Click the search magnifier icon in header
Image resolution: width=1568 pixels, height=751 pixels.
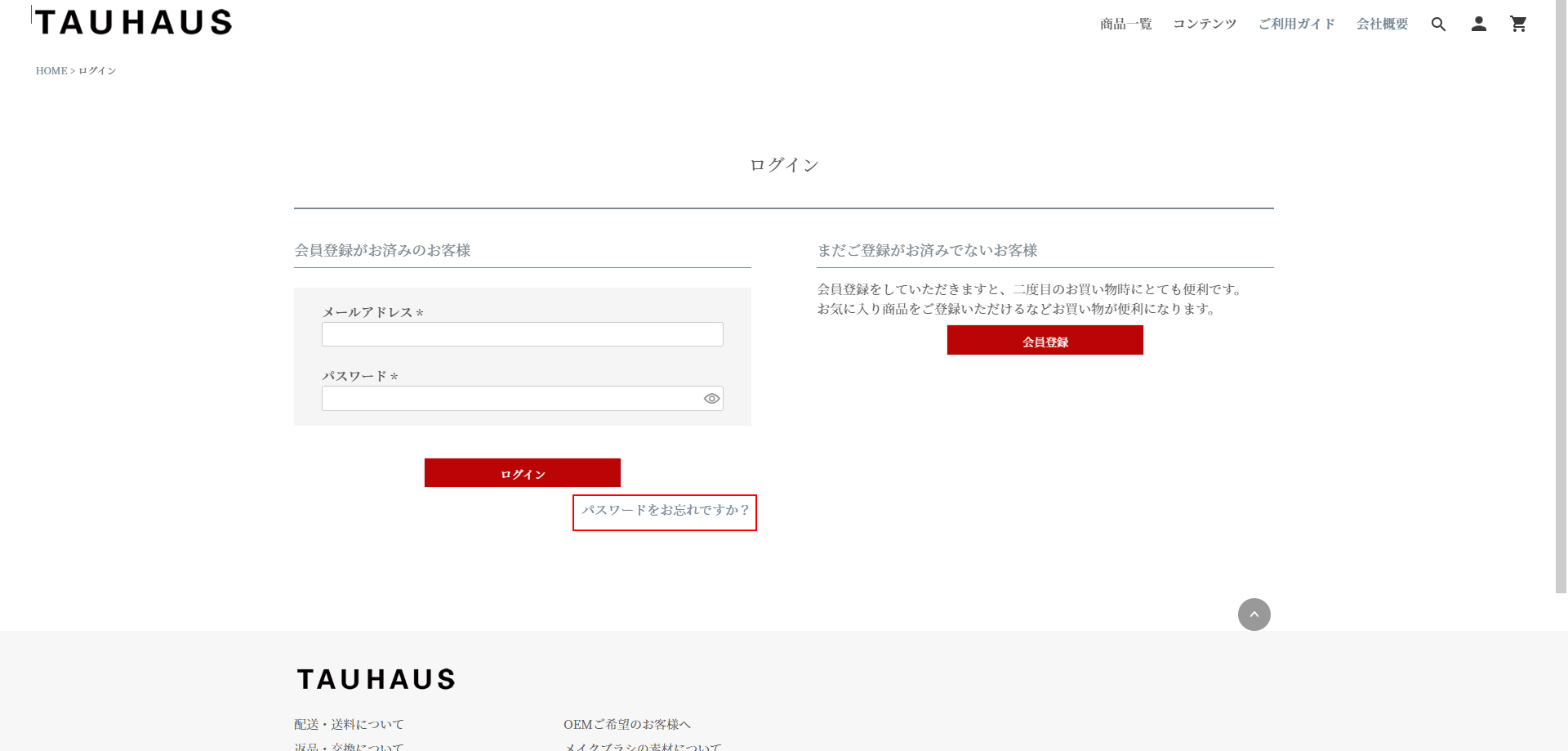[x=1438, y=25]
